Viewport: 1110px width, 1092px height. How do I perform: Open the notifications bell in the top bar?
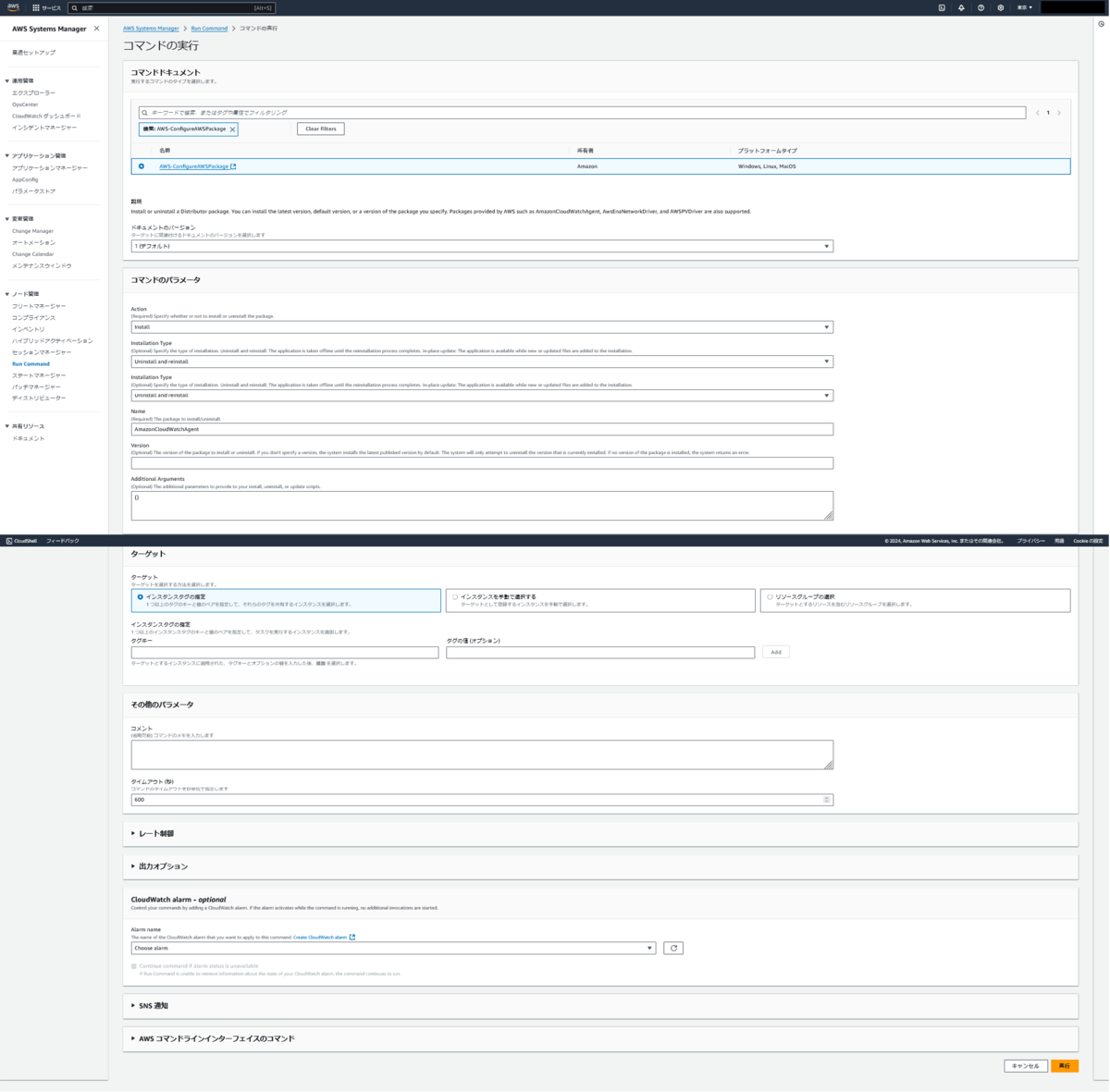tap(961, 6)
